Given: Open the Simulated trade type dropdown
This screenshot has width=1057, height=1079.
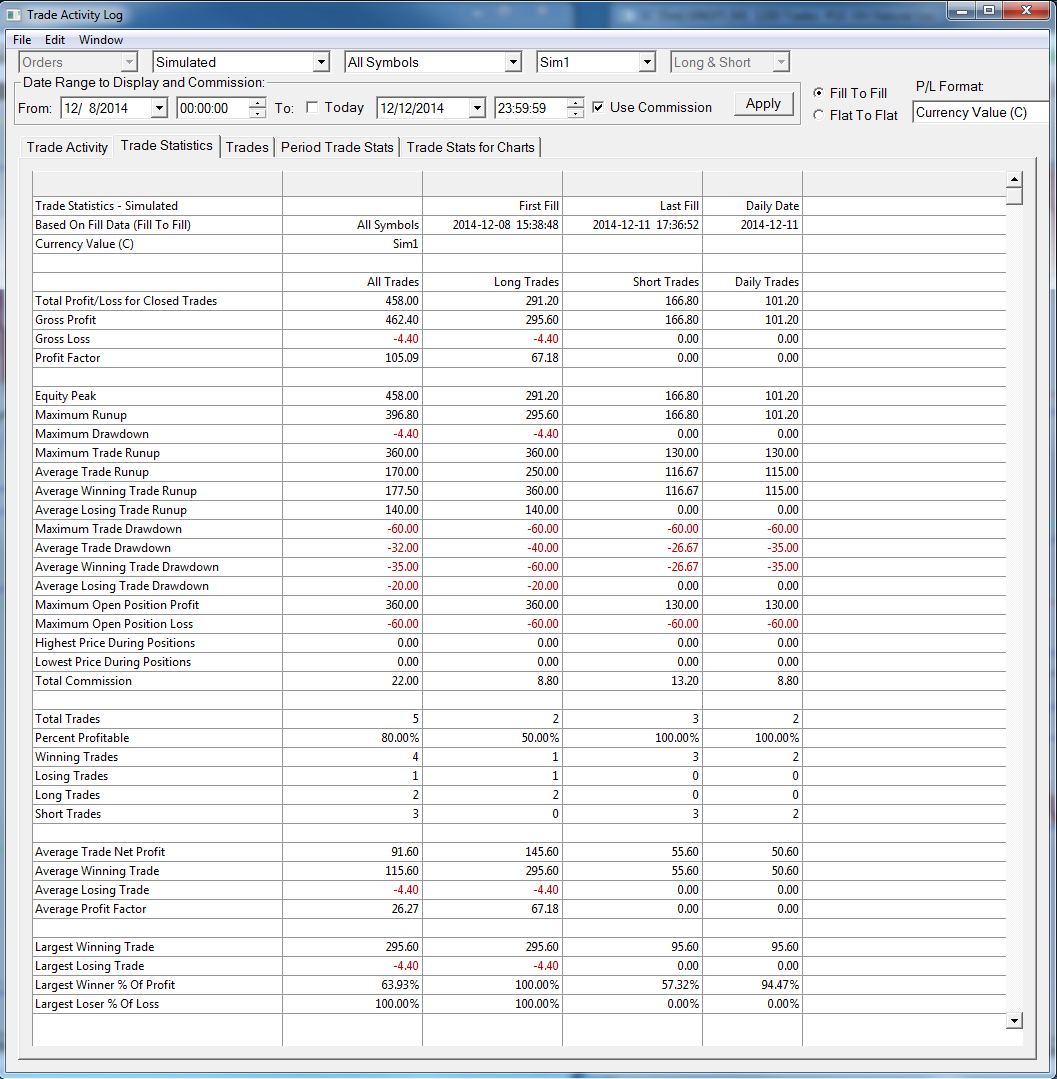Looking at the screenshot, I should (x=321, y=63).
